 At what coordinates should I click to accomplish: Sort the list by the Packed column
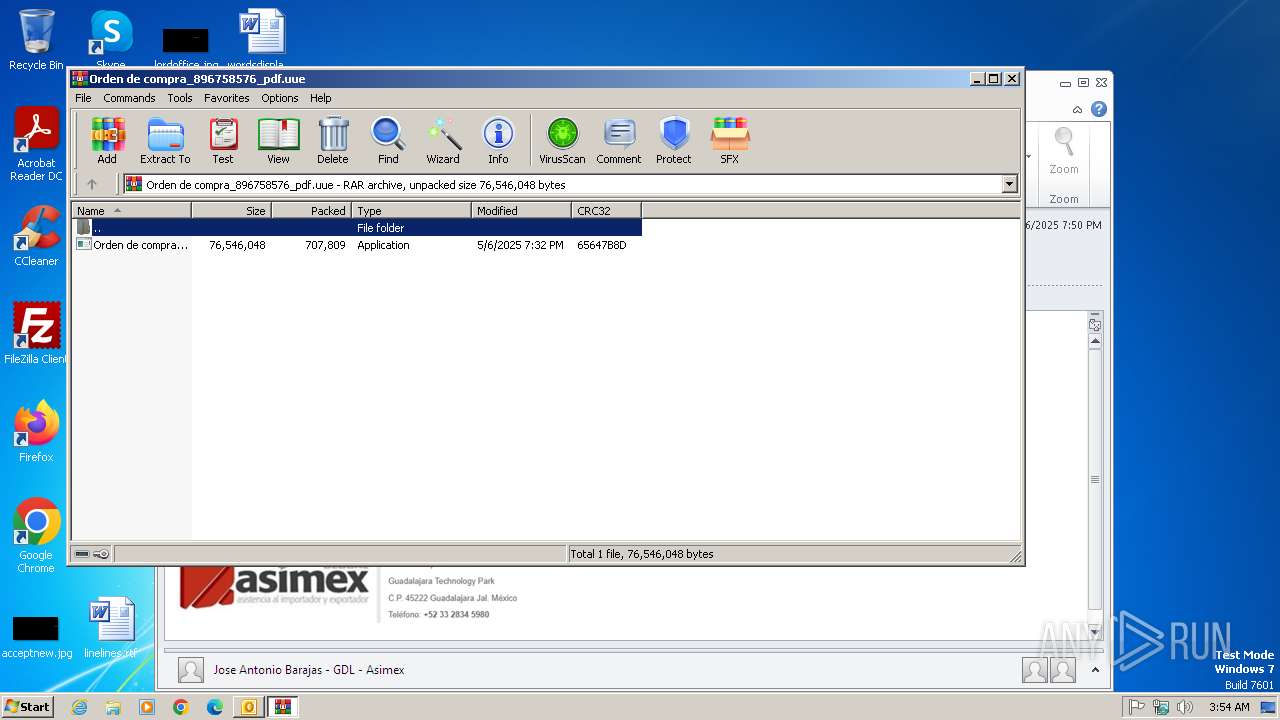311,210
